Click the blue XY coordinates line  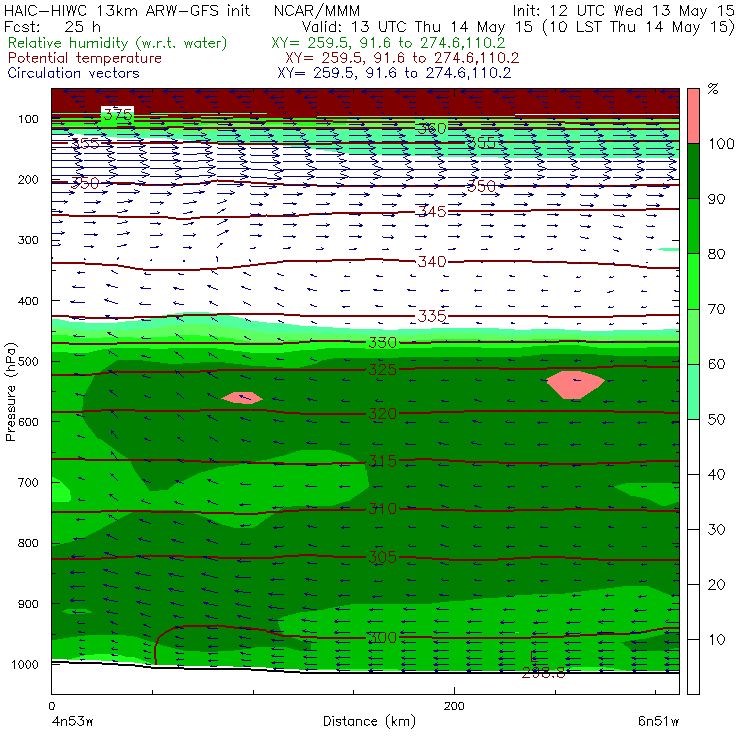pyautogui.click(x=394, y=73)
